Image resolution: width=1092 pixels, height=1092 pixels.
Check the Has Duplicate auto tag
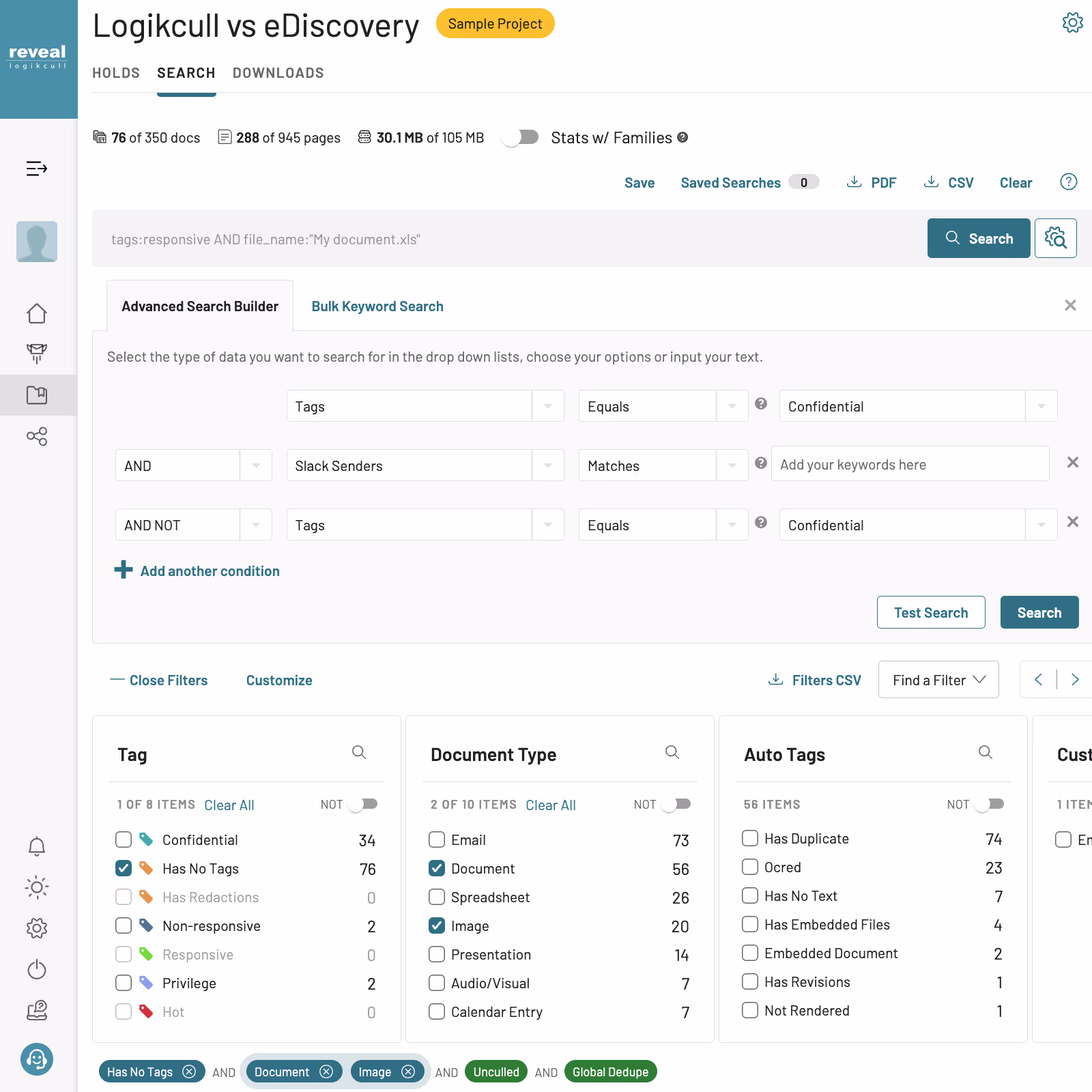[750, 838]
